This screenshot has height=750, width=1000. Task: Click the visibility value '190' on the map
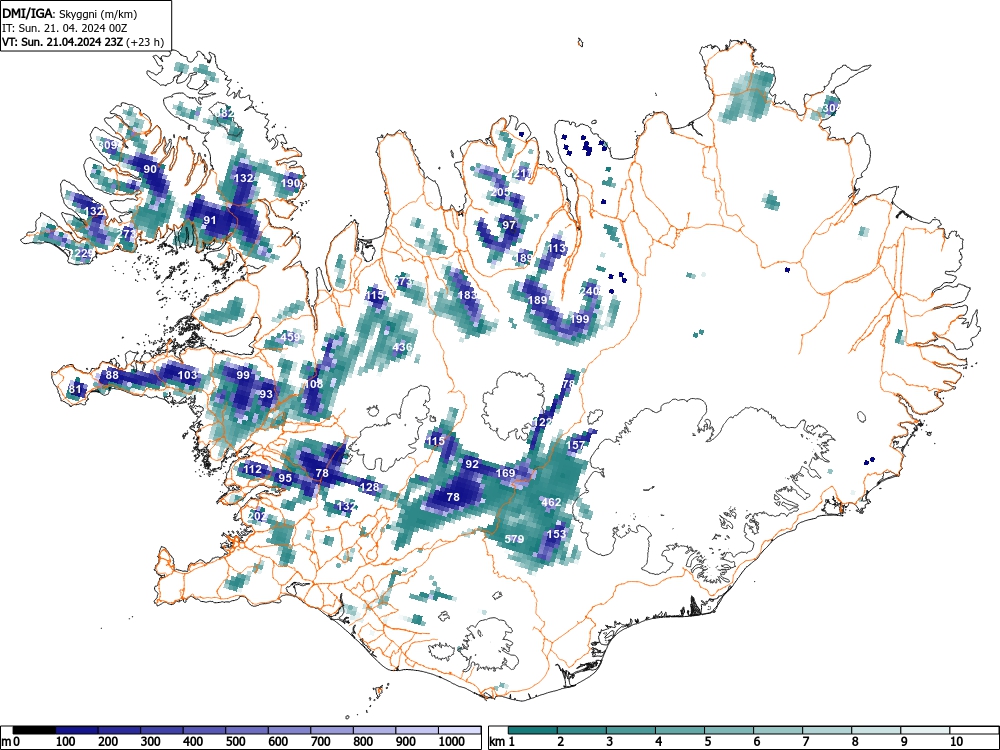coord(290,183)
